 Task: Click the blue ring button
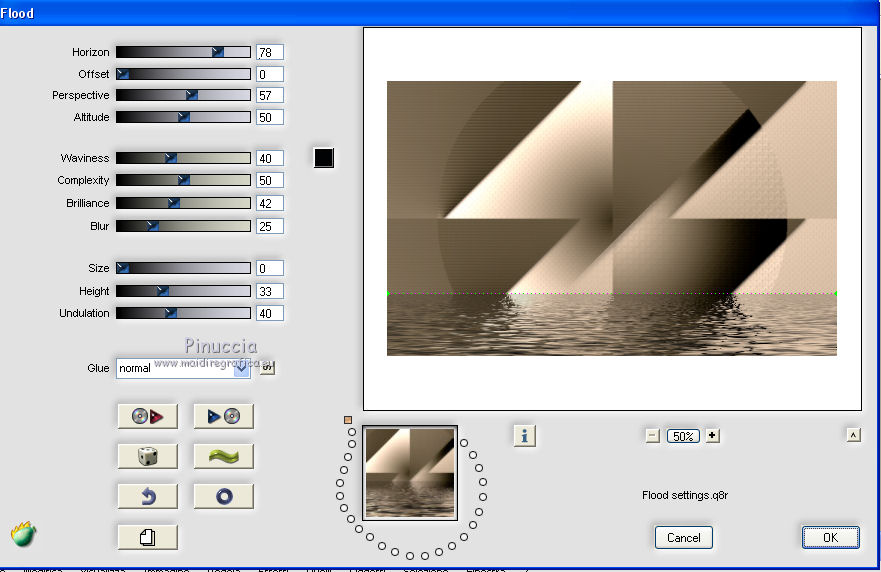[224, 497]
